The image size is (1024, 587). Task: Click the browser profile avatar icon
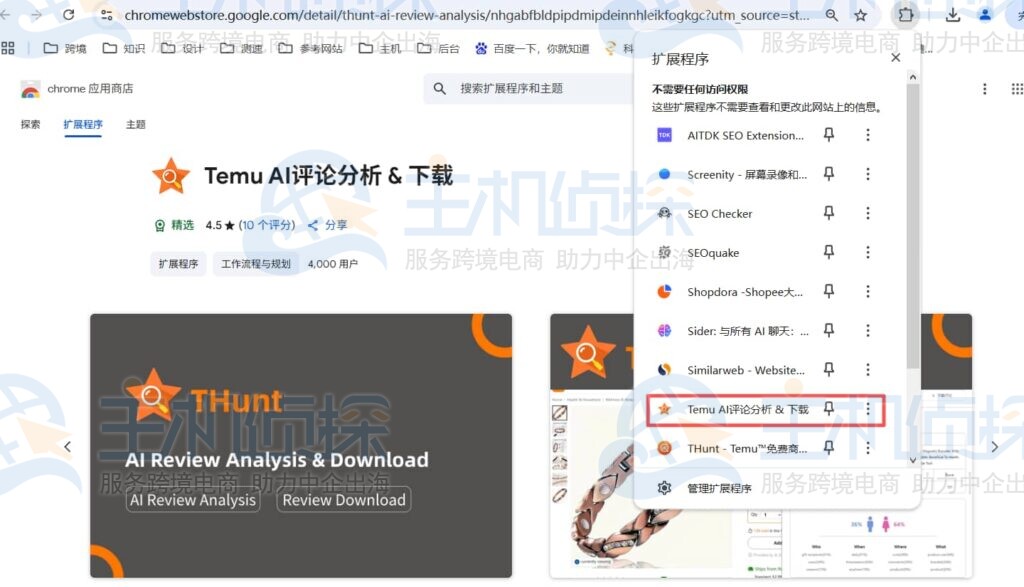point(985,15)
